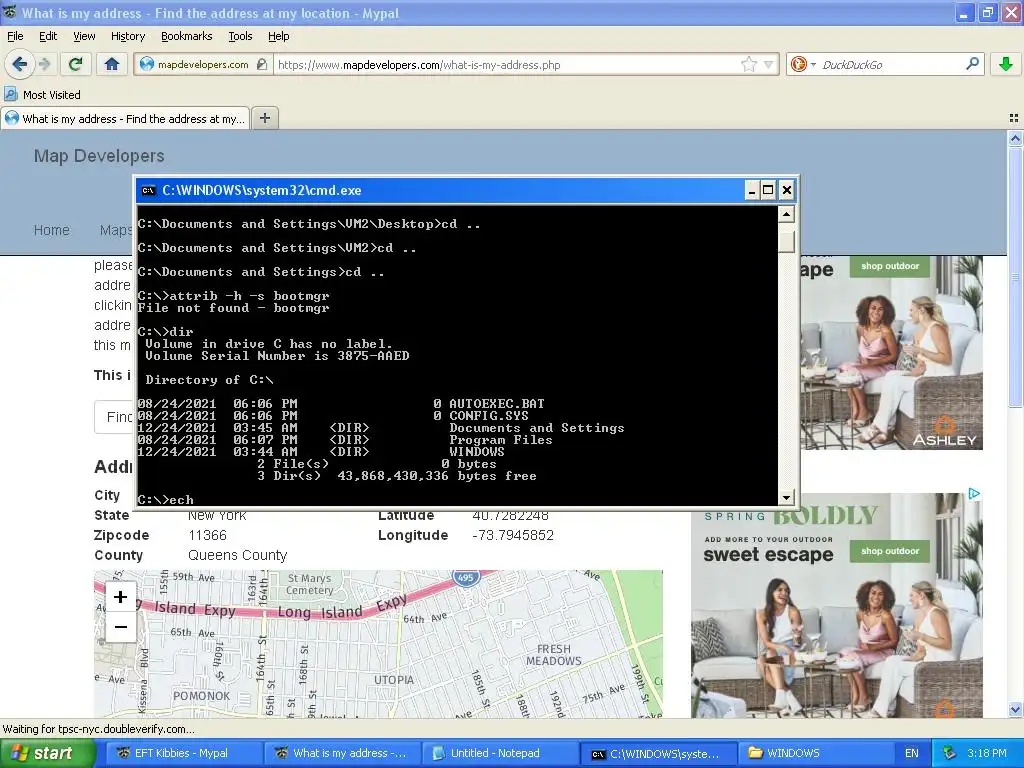This screenshot has width=1024, height=768.
Task: Switch to 'What is my address' taskbar item
Action: (340, 753)
